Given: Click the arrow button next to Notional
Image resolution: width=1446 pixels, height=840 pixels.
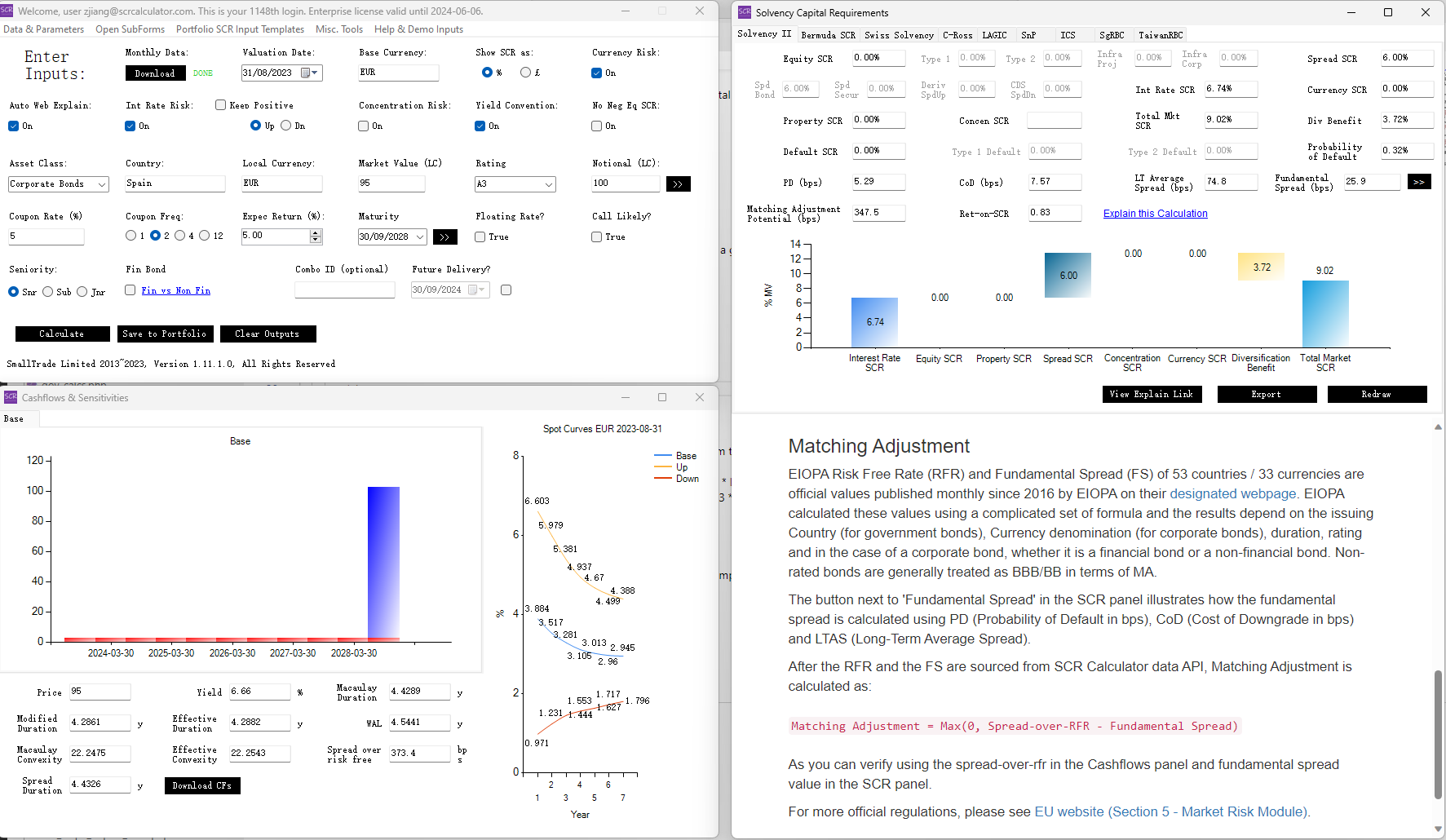Looking at the screenshot, I should (678, 184).
